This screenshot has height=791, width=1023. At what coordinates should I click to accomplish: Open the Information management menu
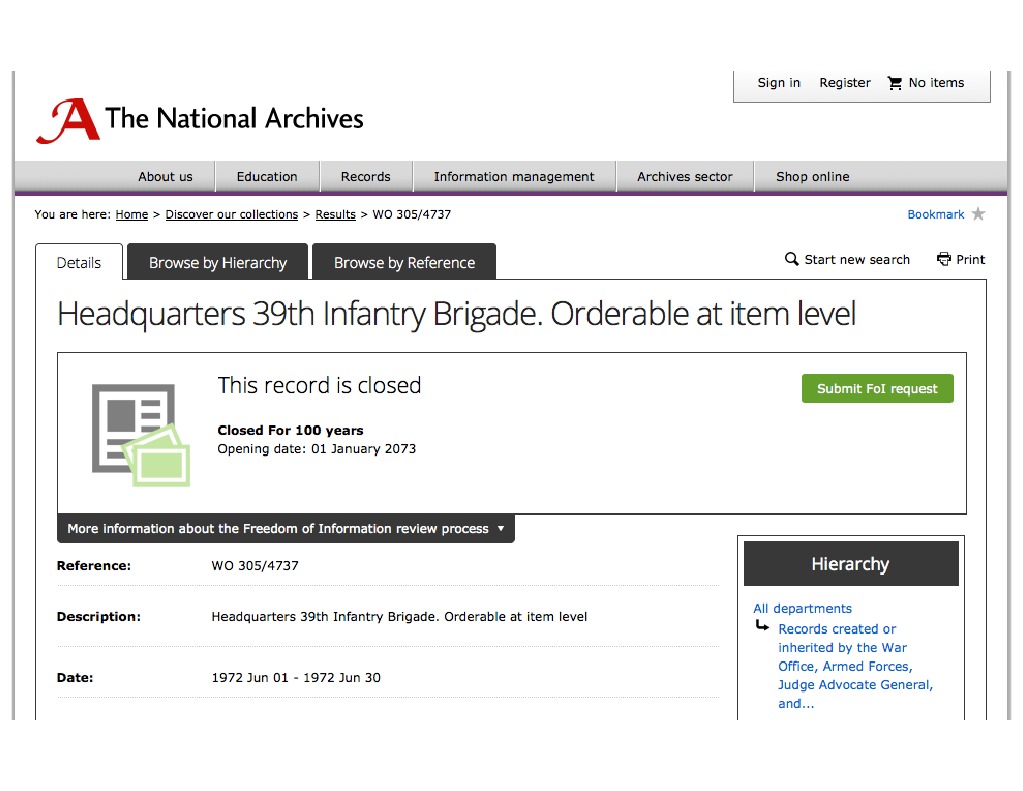point(514,177)
